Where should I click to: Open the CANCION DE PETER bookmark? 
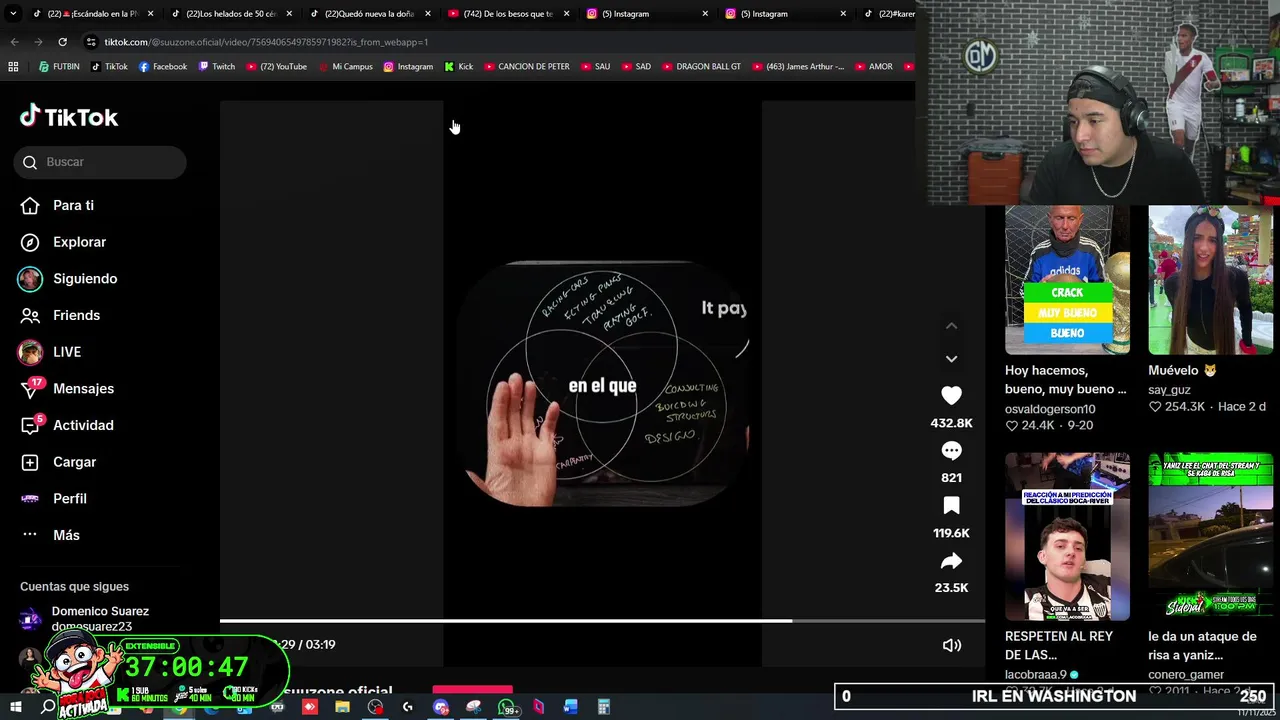tap(526, 67)
